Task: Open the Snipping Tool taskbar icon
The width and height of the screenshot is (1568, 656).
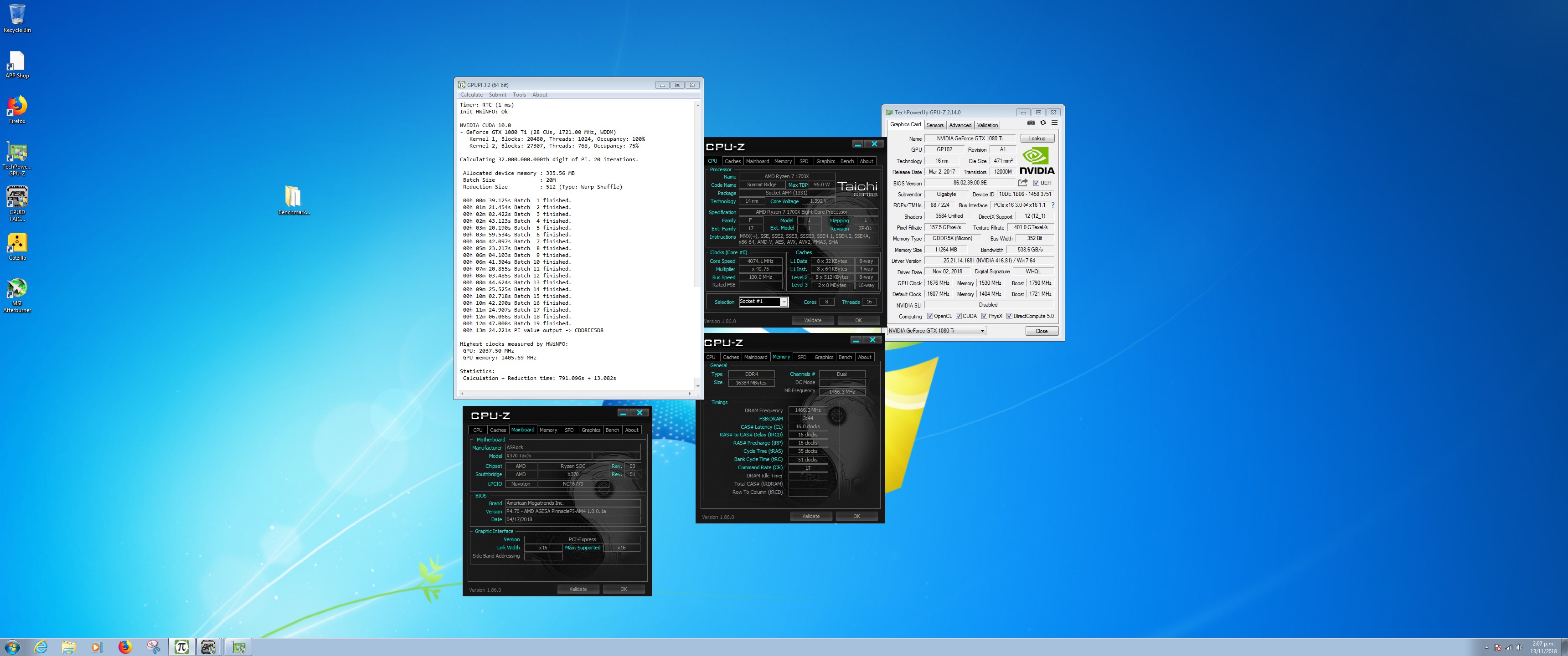Action: click(154, 647)
